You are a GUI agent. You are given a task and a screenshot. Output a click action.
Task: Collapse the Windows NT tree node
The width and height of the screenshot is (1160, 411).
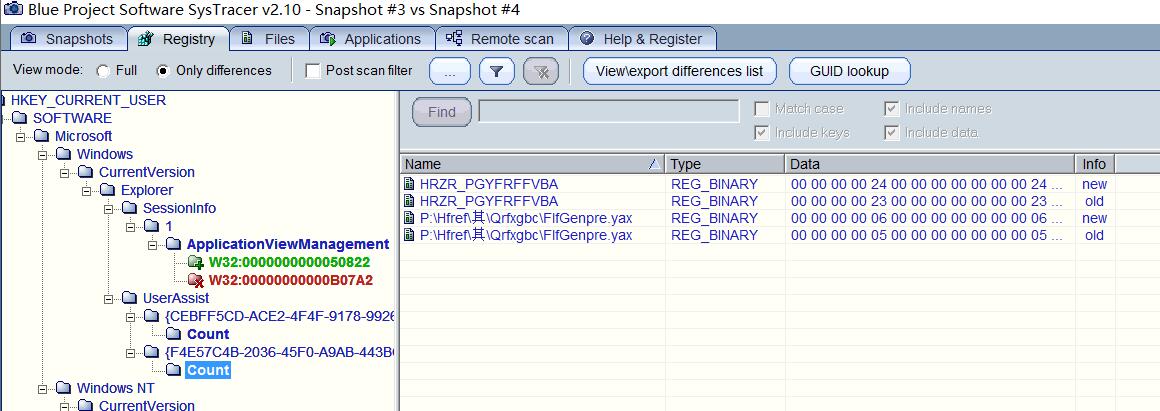tap(42, 388)
